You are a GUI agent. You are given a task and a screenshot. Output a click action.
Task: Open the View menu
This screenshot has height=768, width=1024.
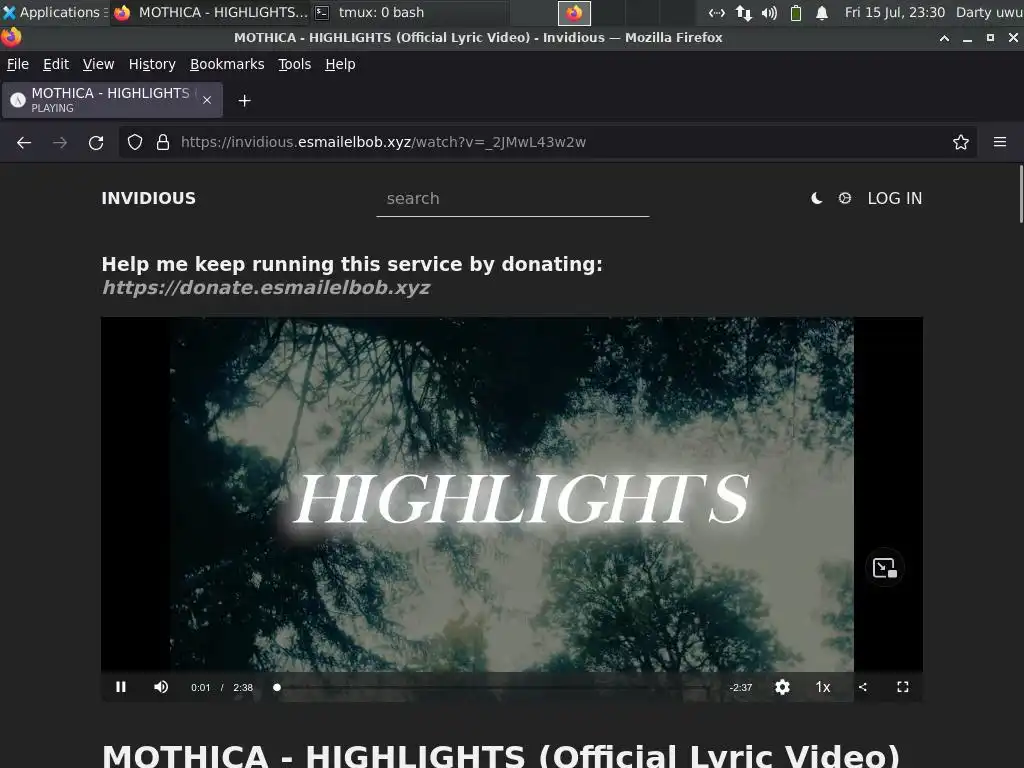(x=98, y=64)
